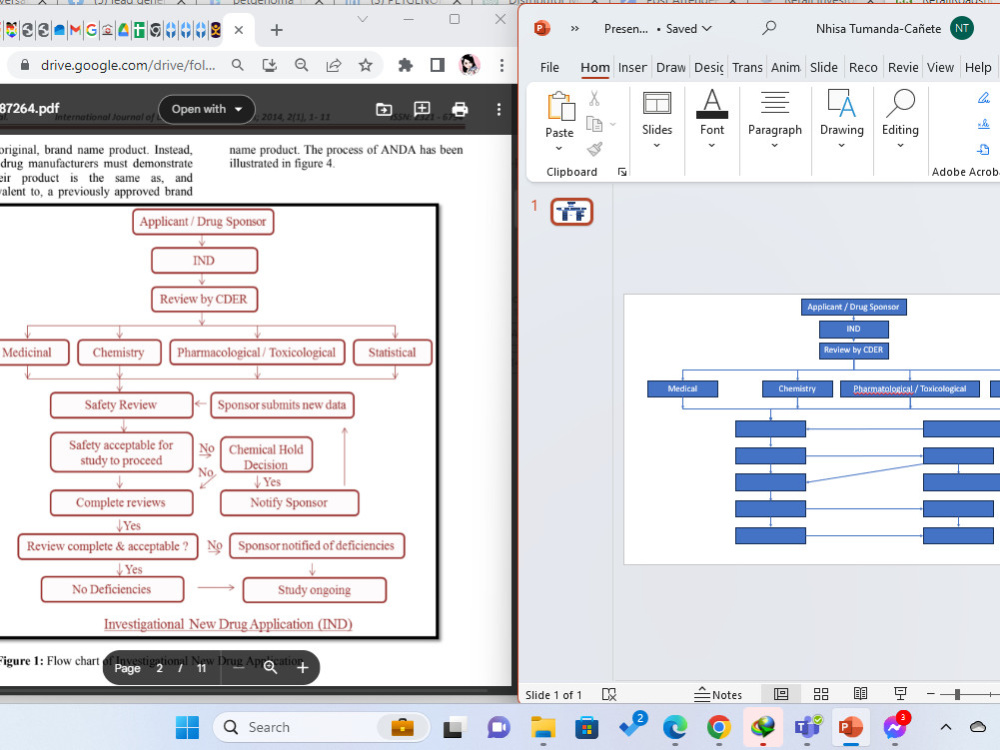Expand the Font group dropdown
This screenshot has width=1000, height=750.
(x=712, y=145)
